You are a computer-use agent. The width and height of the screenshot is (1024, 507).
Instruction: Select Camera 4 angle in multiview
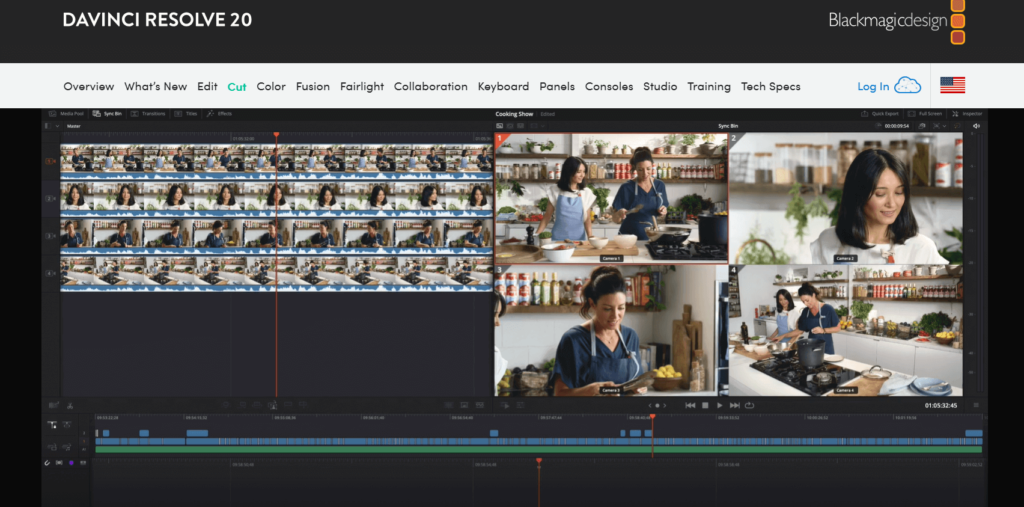[x=846, y=331]
